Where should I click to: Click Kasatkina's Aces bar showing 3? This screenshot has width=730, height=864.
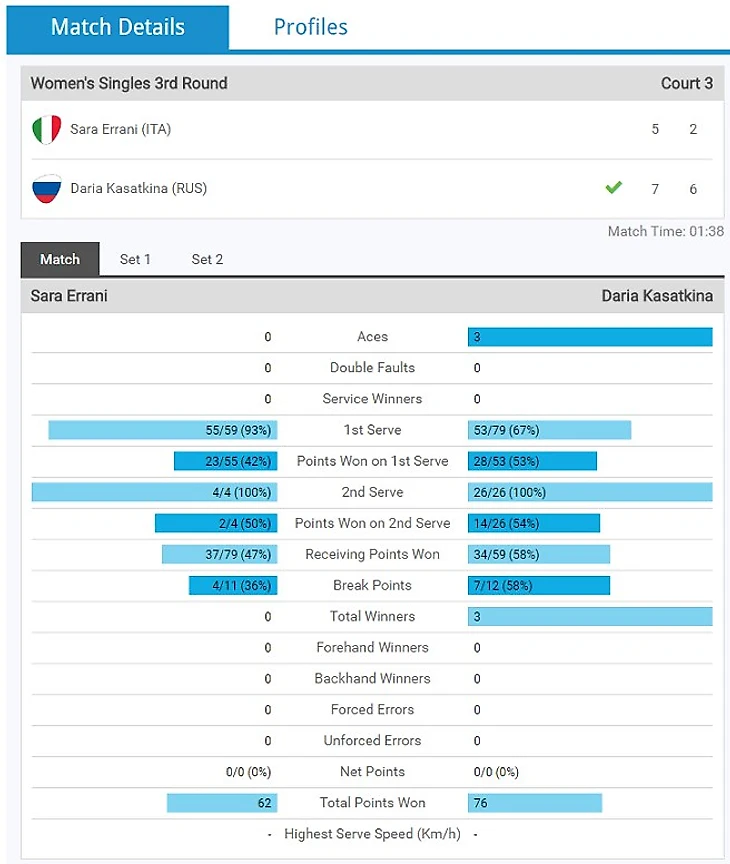[x=590, y=337]
